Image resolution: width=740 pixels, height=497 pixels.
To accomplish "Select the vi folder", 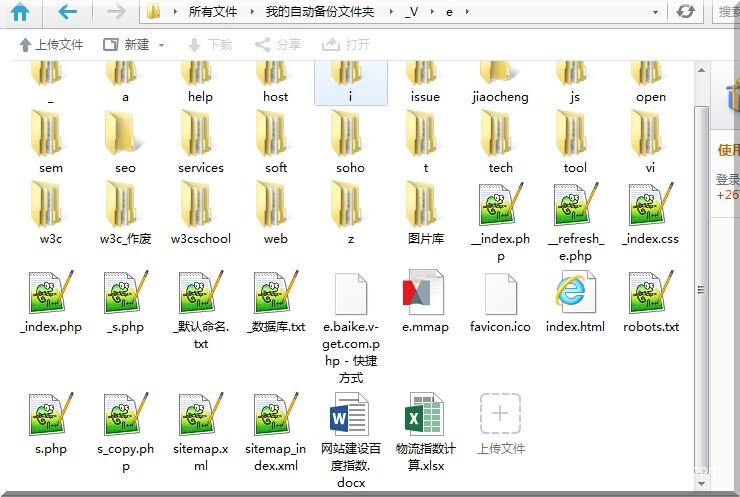I will click(x=650, y=142).
